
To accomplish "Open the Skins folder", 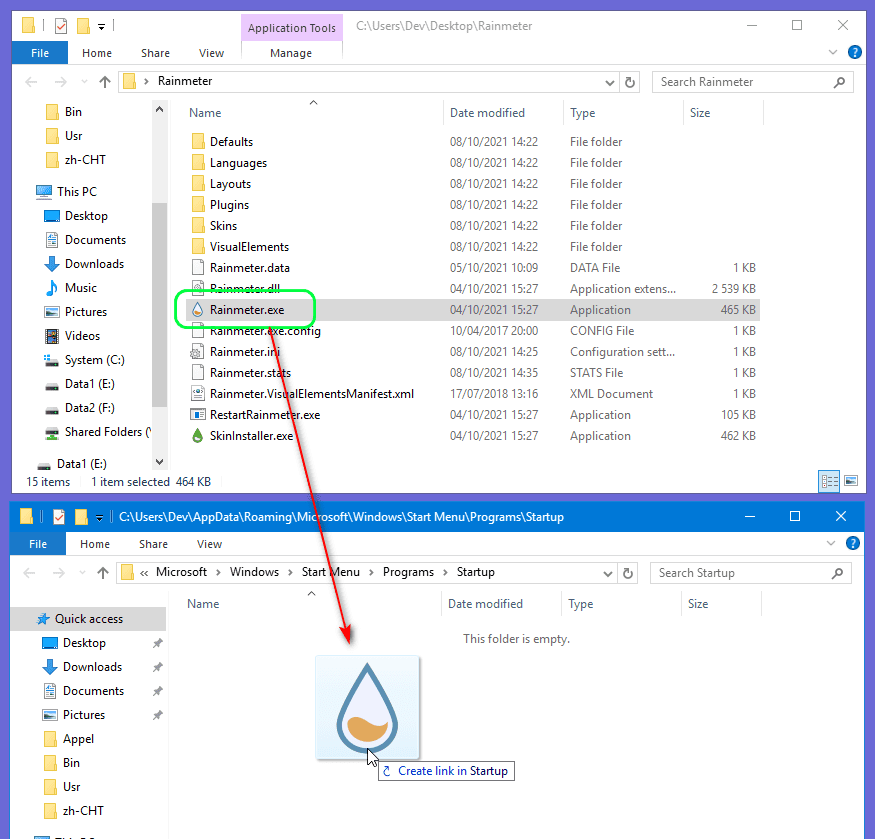I will click(x=223, y=226).
